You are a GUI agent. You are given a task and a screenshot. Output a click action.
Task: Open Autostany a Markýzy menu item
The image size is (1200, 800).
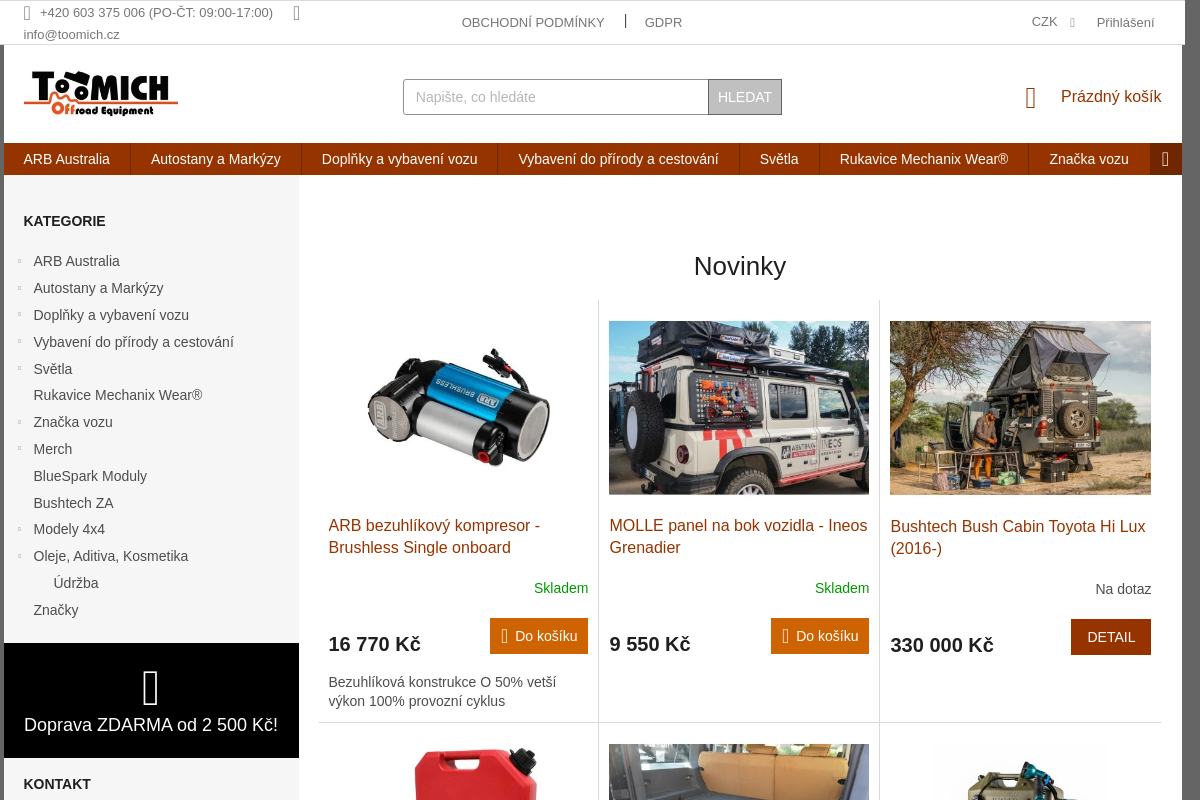click(x=215, y=159)
